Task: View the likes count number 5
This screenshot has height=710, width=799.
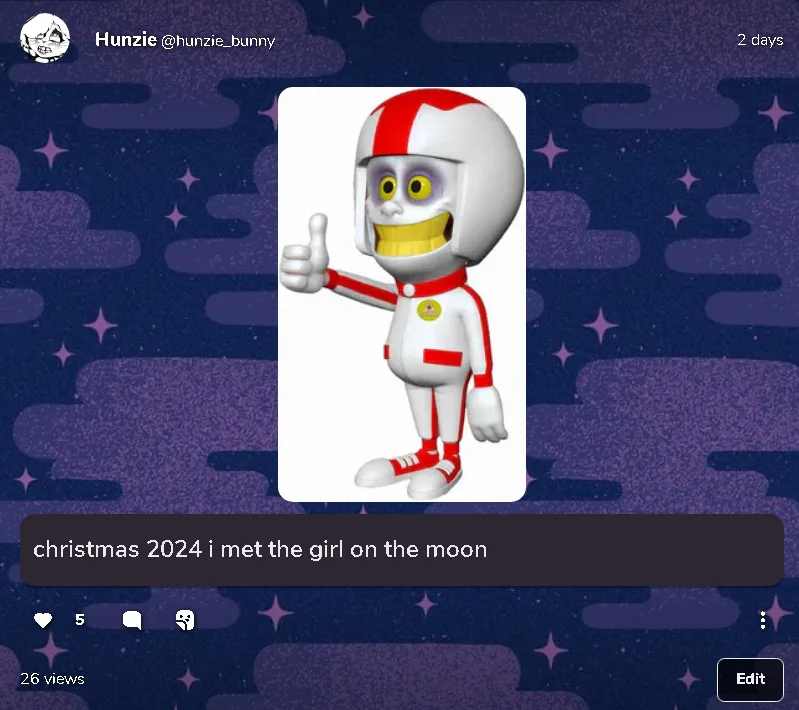Action: pyautogui.click(x=79, y=620)
